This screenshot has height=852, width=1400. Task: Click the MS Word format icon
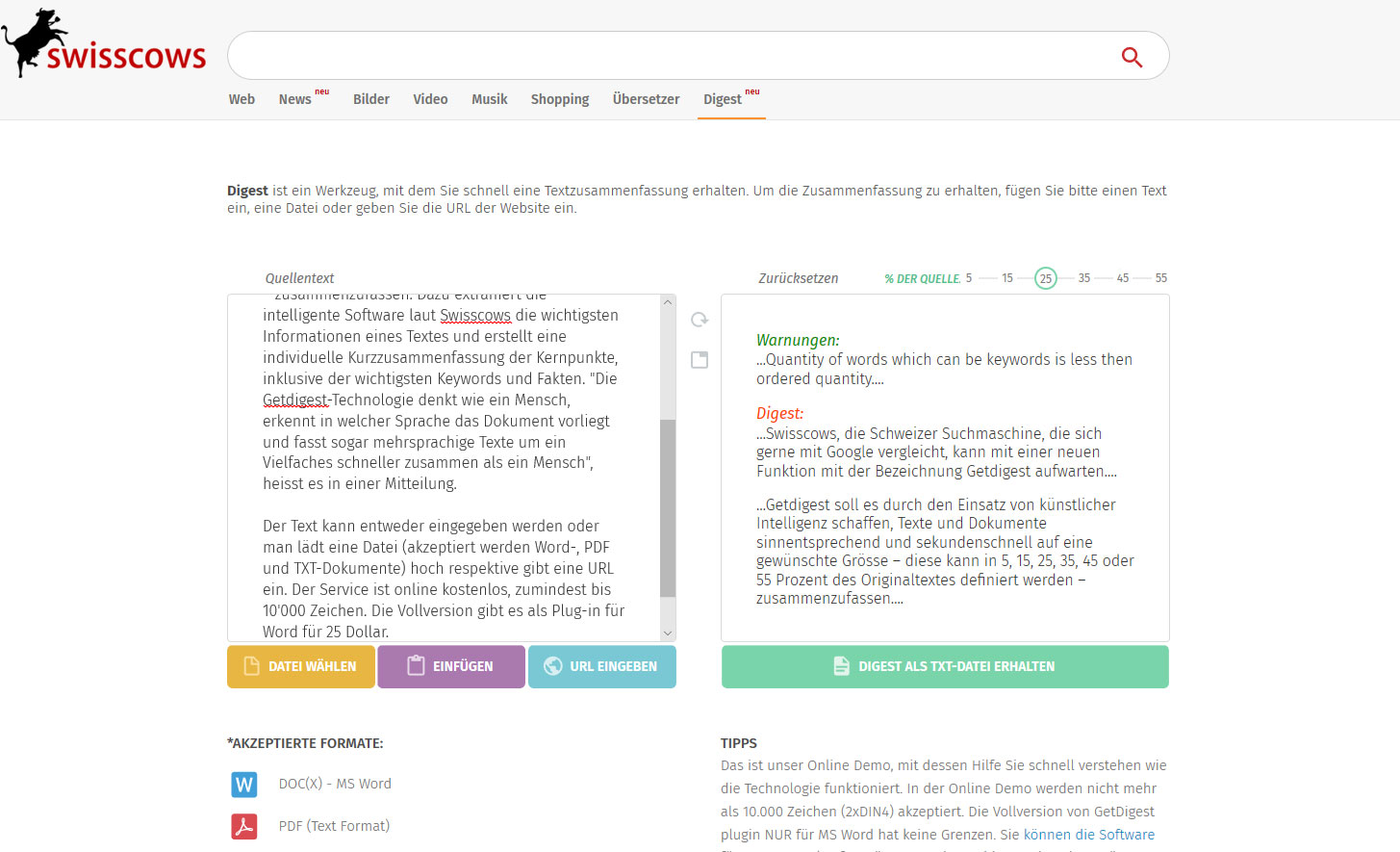tap(244, 785)
